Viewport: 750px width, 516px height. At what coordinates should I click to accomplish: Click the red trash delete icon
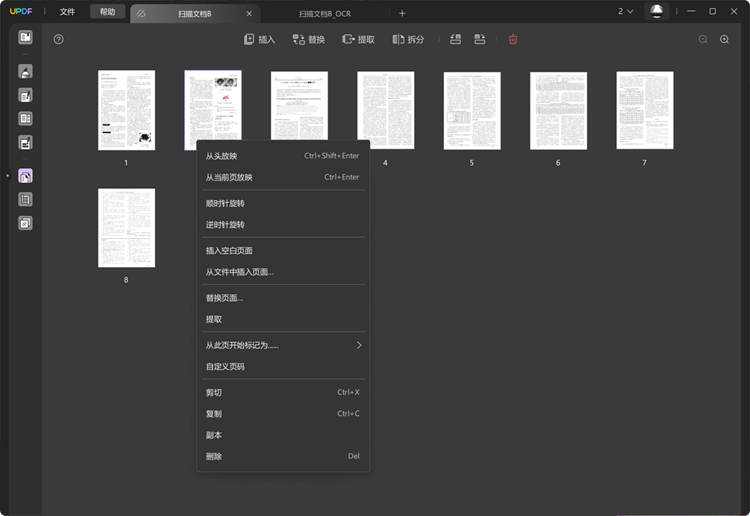pos(513,39)
